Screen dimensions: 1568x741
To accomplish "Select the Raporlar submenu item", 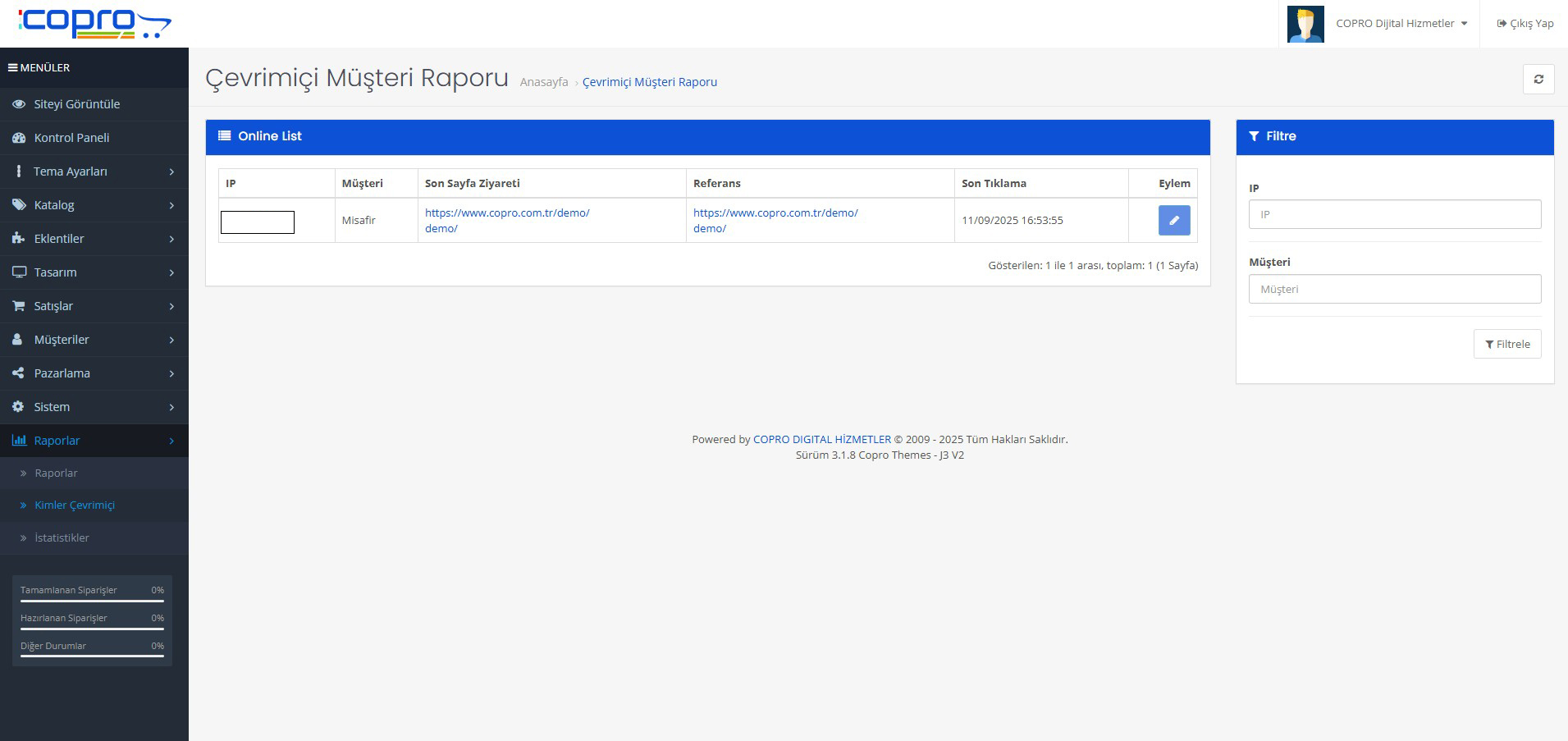I will coord(56,473).
